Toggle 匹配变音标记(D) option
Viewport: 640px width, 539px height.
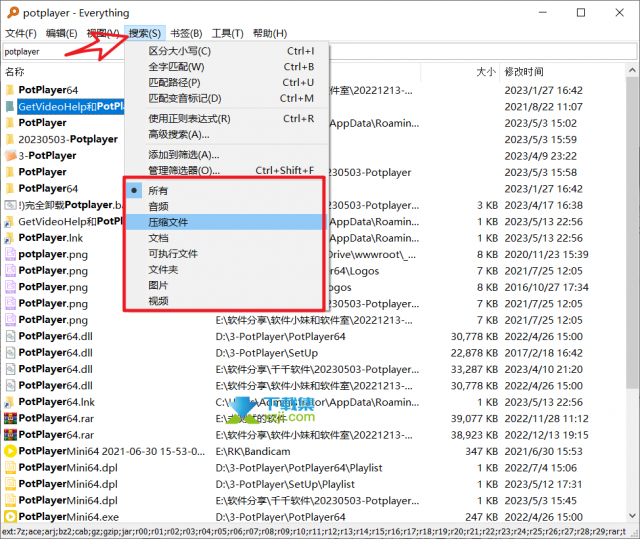(227, 98)
